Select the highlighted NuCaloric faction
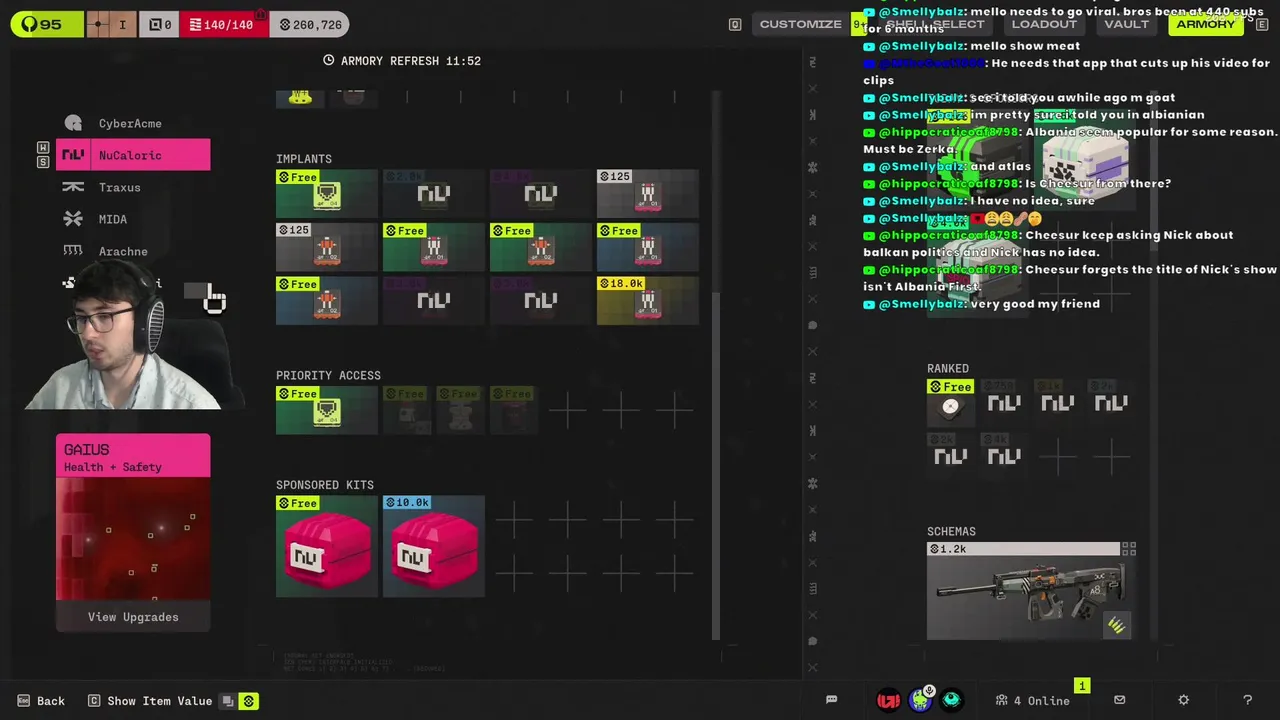The height and width of the screenshot is (720, 1280). [x=133, y=155]
